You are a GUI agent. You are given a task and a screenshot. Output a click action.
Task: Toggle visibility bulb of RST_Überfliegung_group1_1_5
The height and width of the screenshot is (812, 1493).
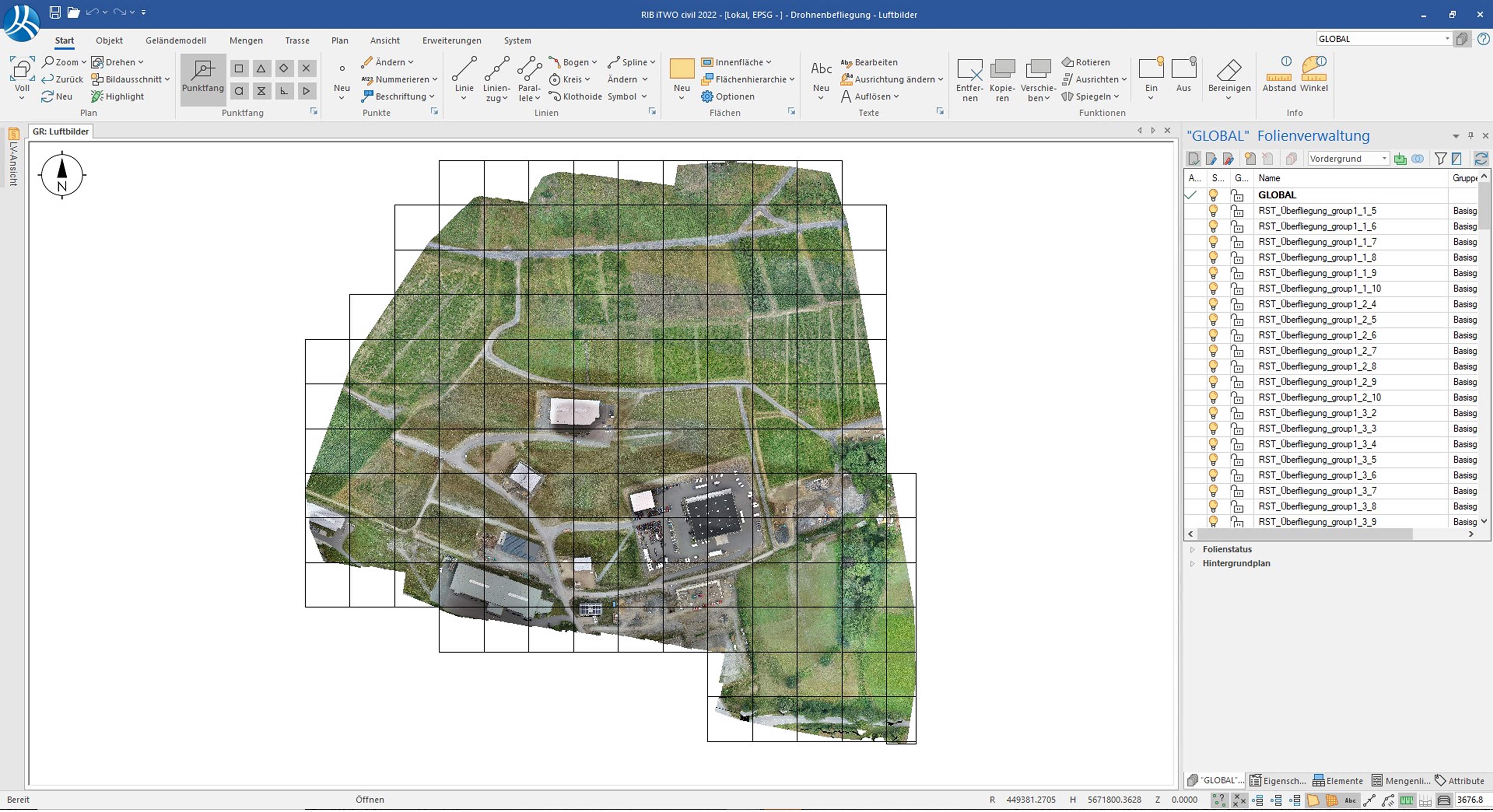[x=1213, y=210]
